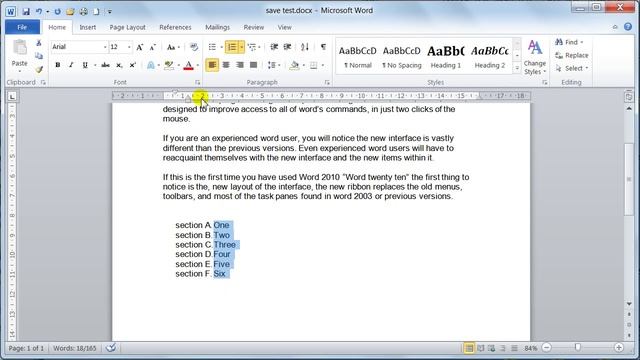640x360 pixels.
Task: Open the Borders dropdown arrow
Action: tap(322, 65)
